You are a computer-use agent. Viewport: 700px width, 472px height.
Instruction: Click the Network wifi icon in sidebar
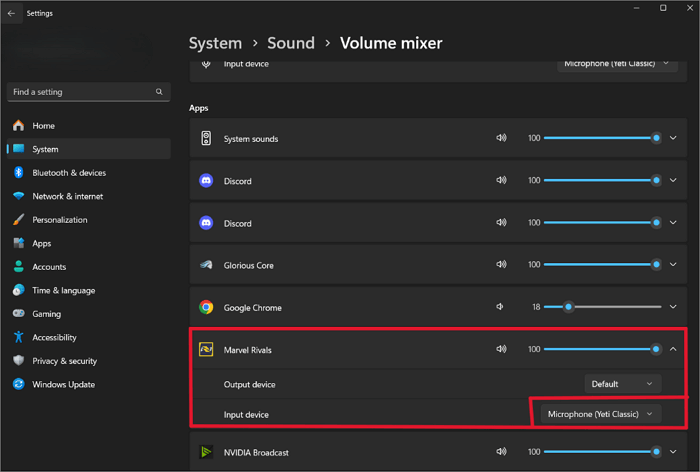click(x=18, y=196)
